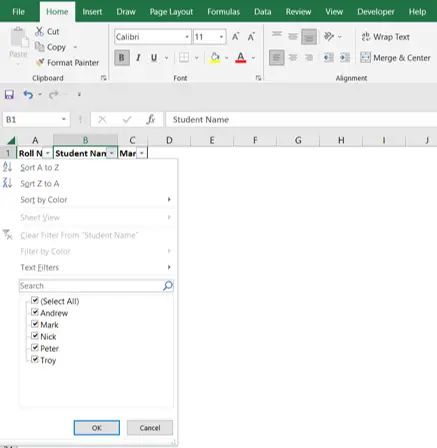Save the workbook from quick access
437x448 pixels.
click(9, 95)
